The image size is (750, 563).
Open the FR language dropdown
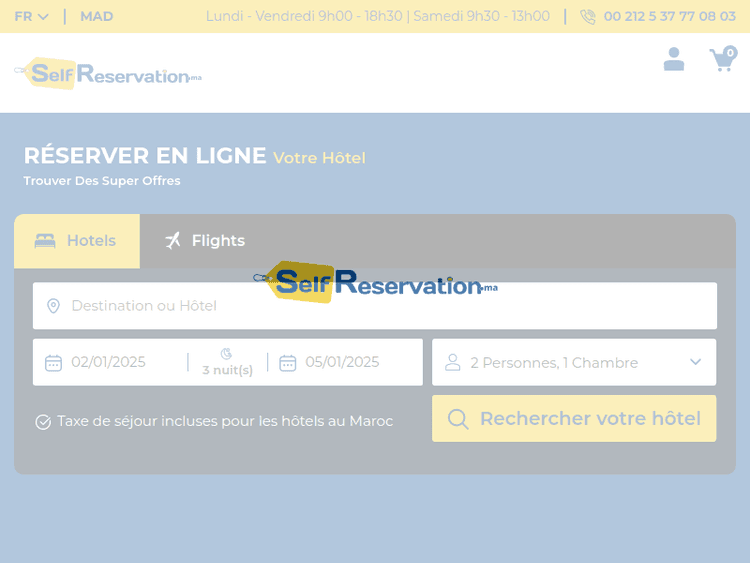(x=31, y=17)
